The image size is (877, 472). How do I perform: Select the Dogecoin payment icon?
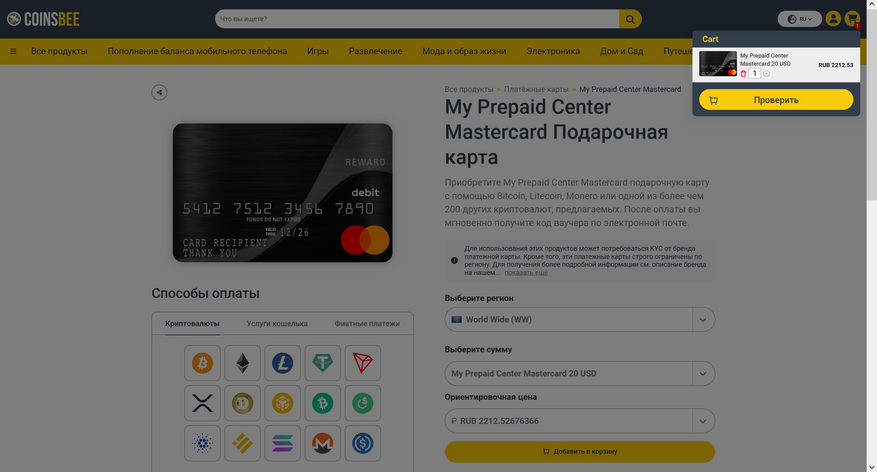(x=242, y=403)
